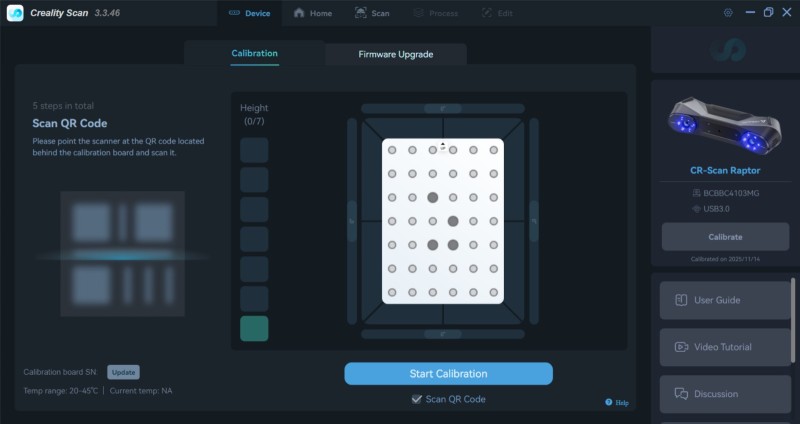This screenshot has height=424, width=800.
Task: Open the Process tab
Action: 435,13
